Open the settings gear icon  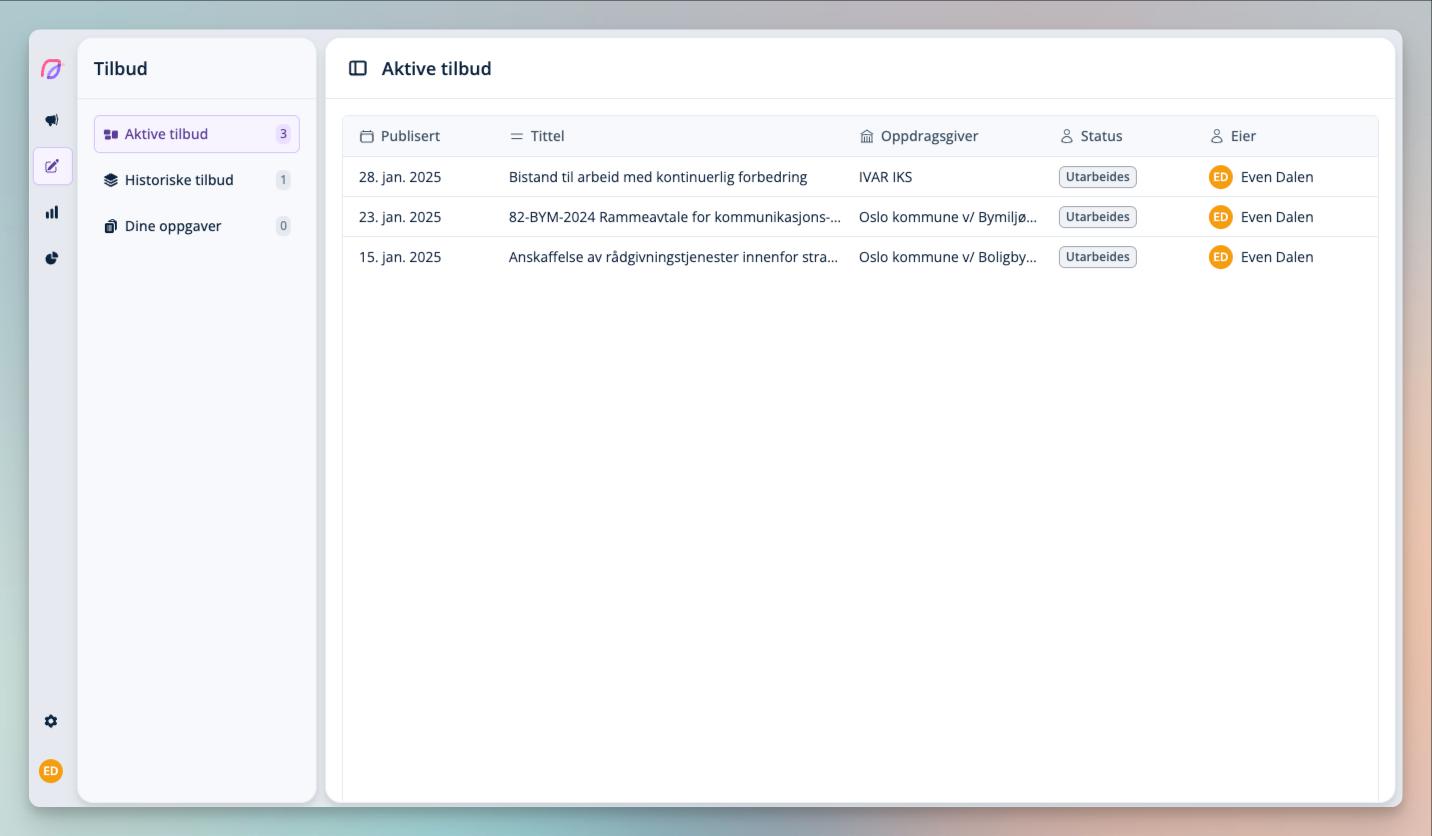pyautogui.click(x=51, y=721)
